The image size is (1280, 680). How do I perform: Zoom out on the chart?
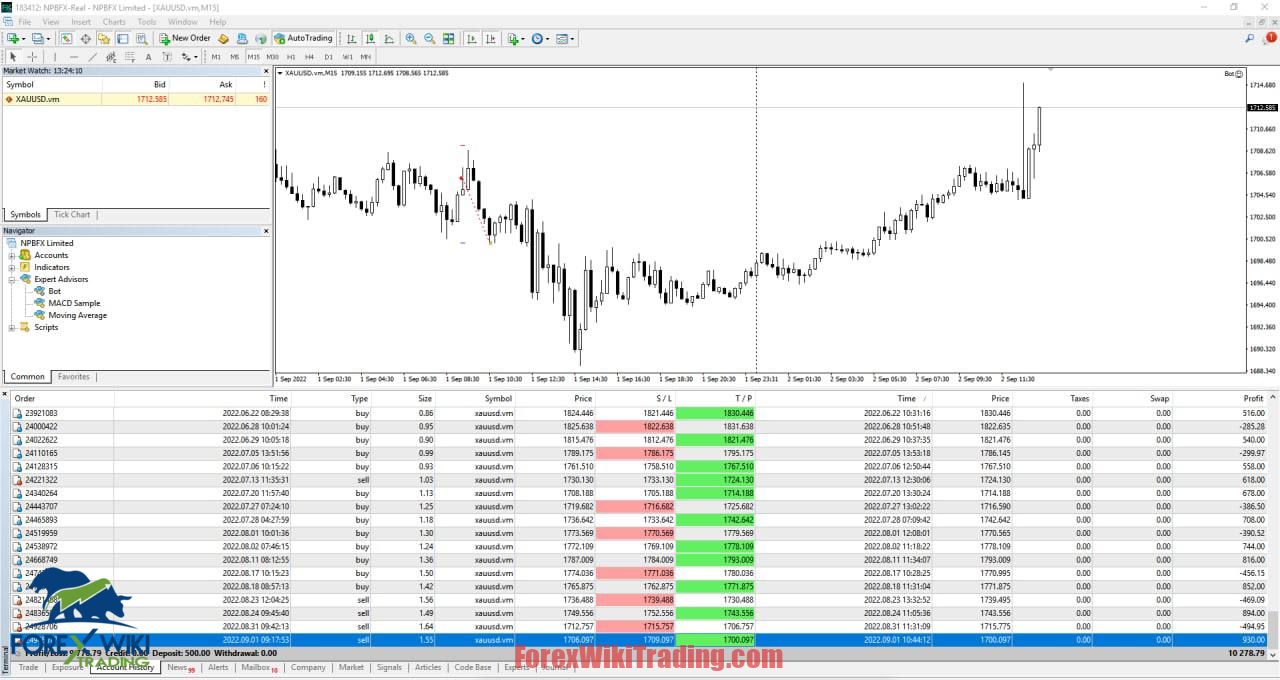[x=430, y=39]
